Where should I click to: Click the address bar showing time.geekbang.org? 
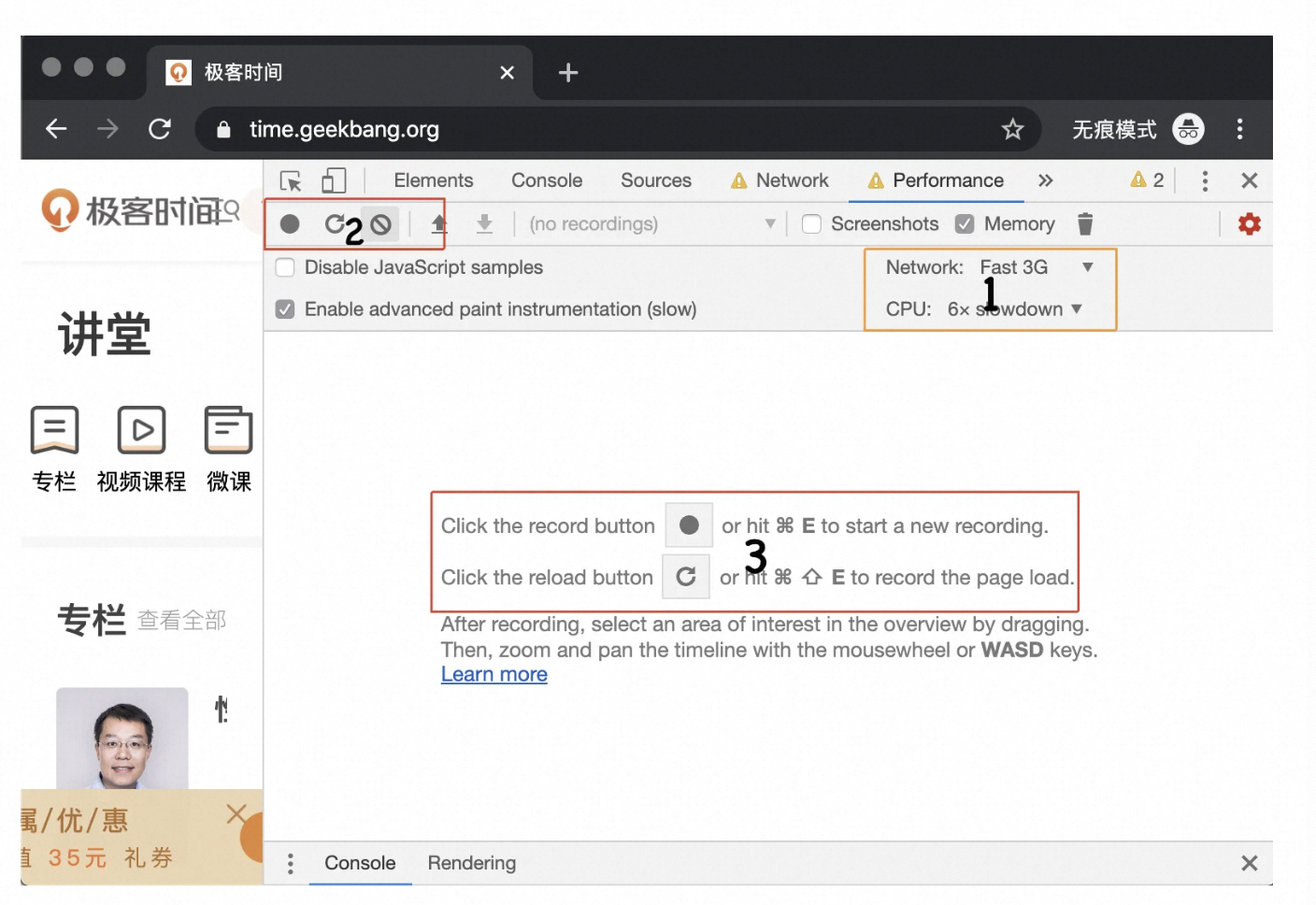617,129
